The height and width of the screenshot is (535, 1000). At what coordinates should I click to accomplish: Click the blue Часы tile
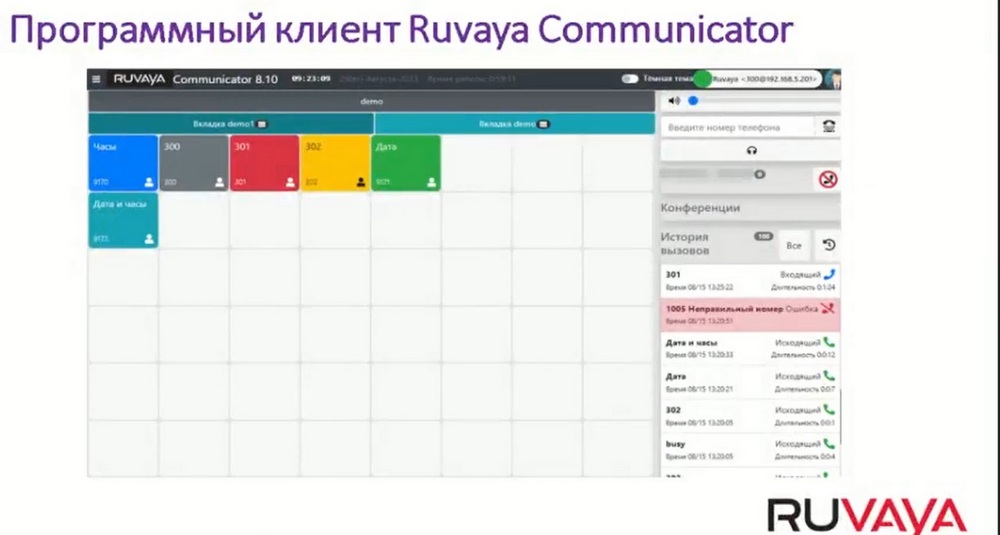[123, 163]
